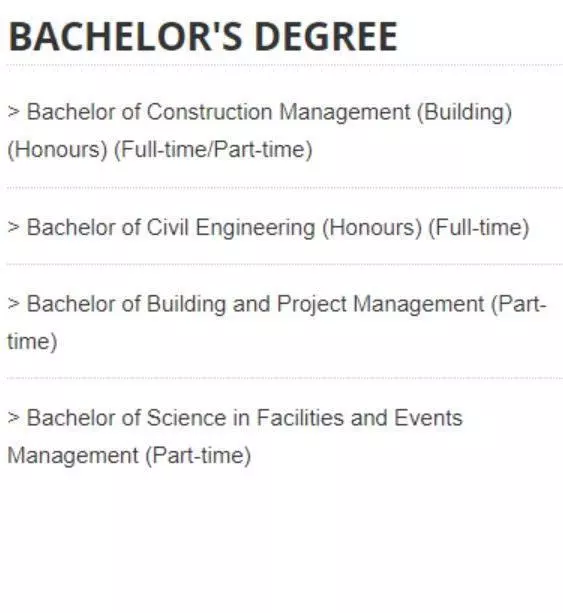The image size is (563, 613).
Task: Click the word "Events" in the Facilities entry
Action: 429,418
